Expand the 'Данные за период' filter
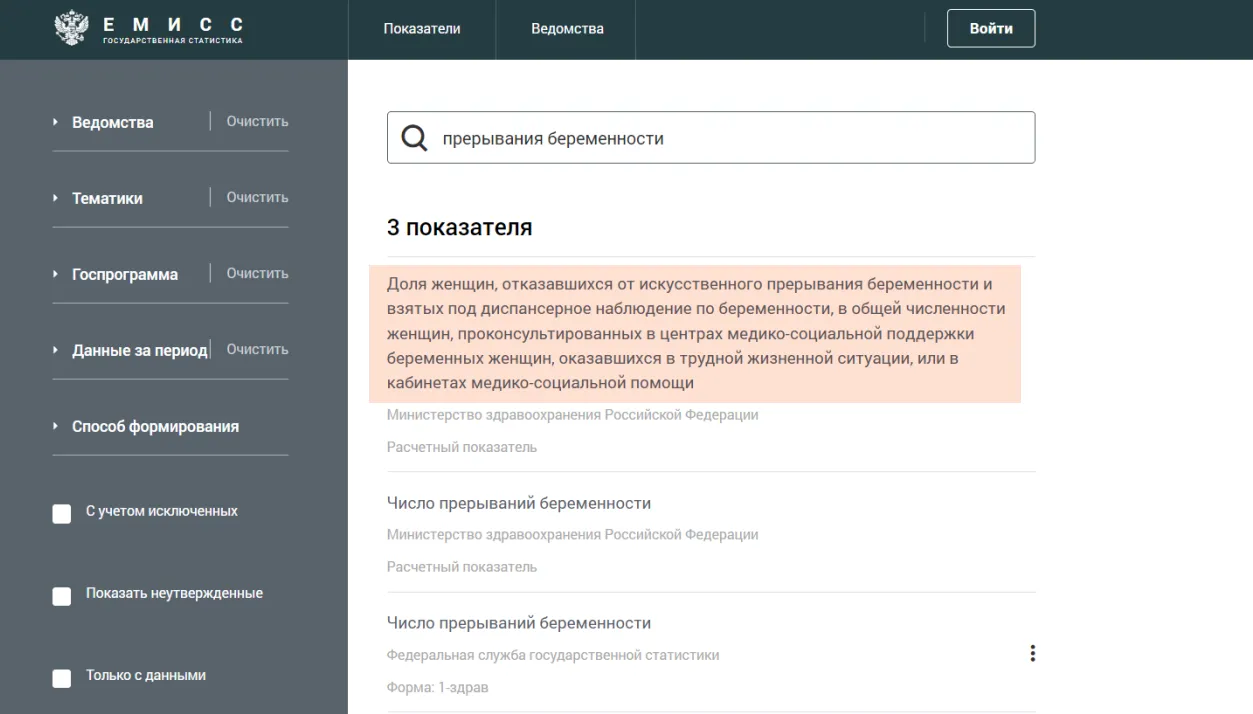1253x714 pixels. click(x=139, y=350)
